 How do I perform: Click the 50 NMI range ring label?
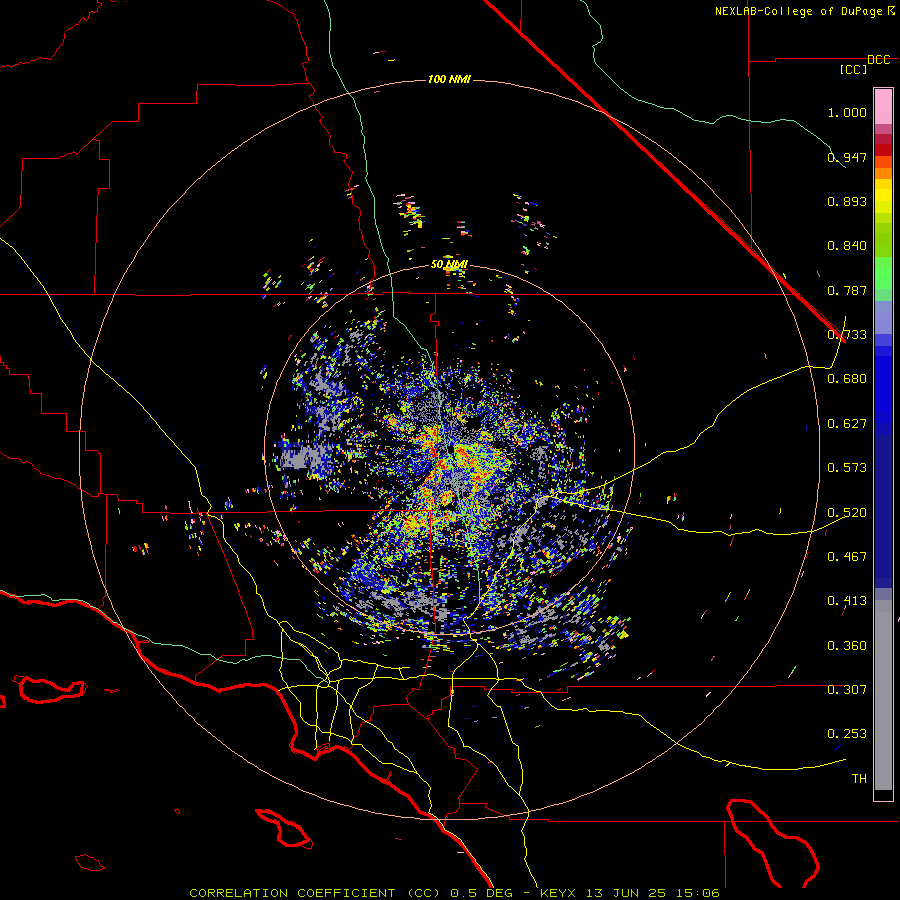pyautogui.click(x=449, y=265)
